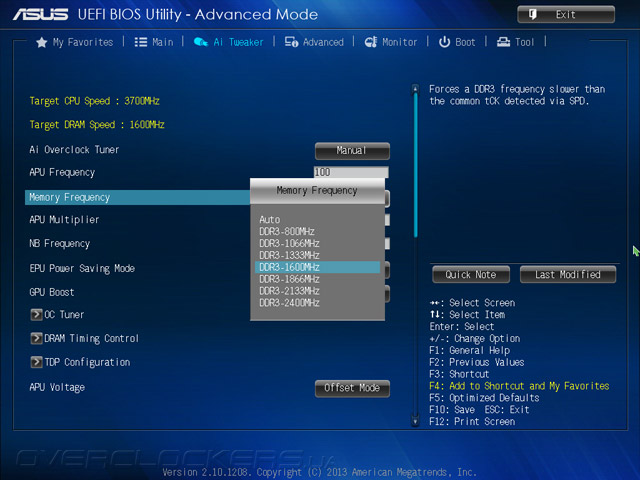Open the Ai Overclock Tuner Manual dropdown
Image resolution: width=640 pixels, height=480 pixels.
[352, 151]
